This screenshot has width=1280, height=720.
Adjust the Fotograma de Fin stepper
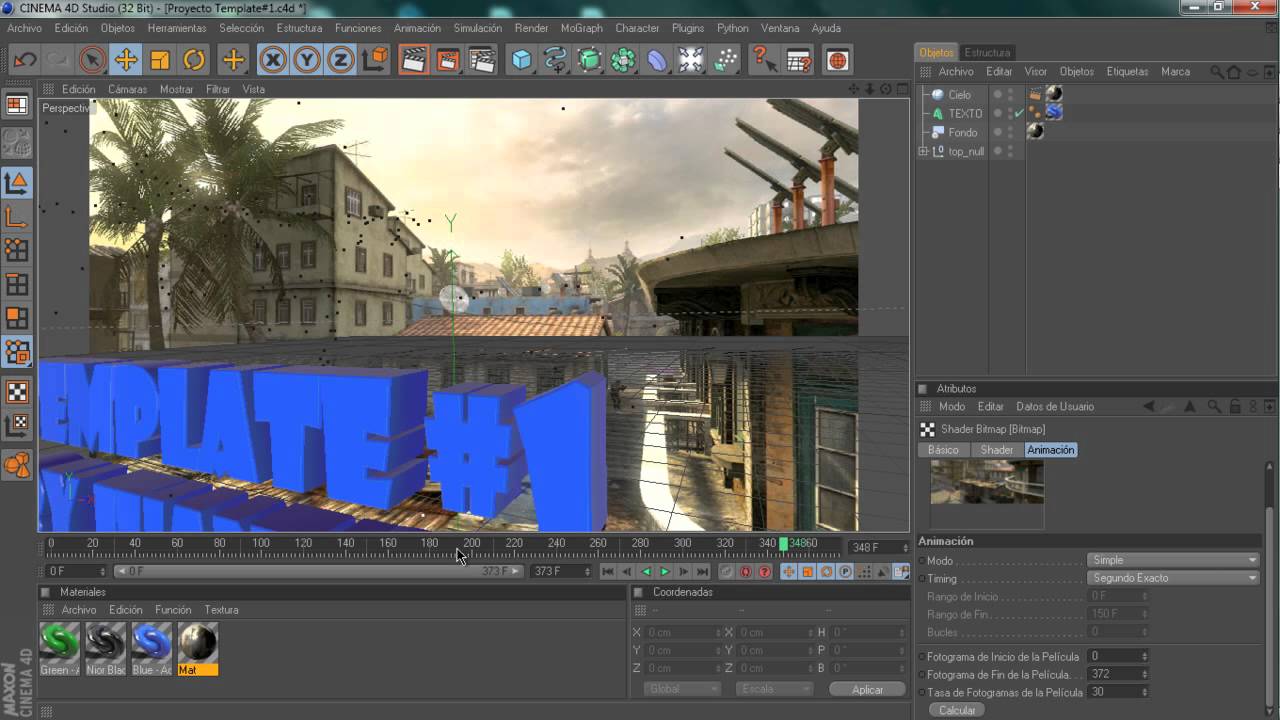point(1144,674)
